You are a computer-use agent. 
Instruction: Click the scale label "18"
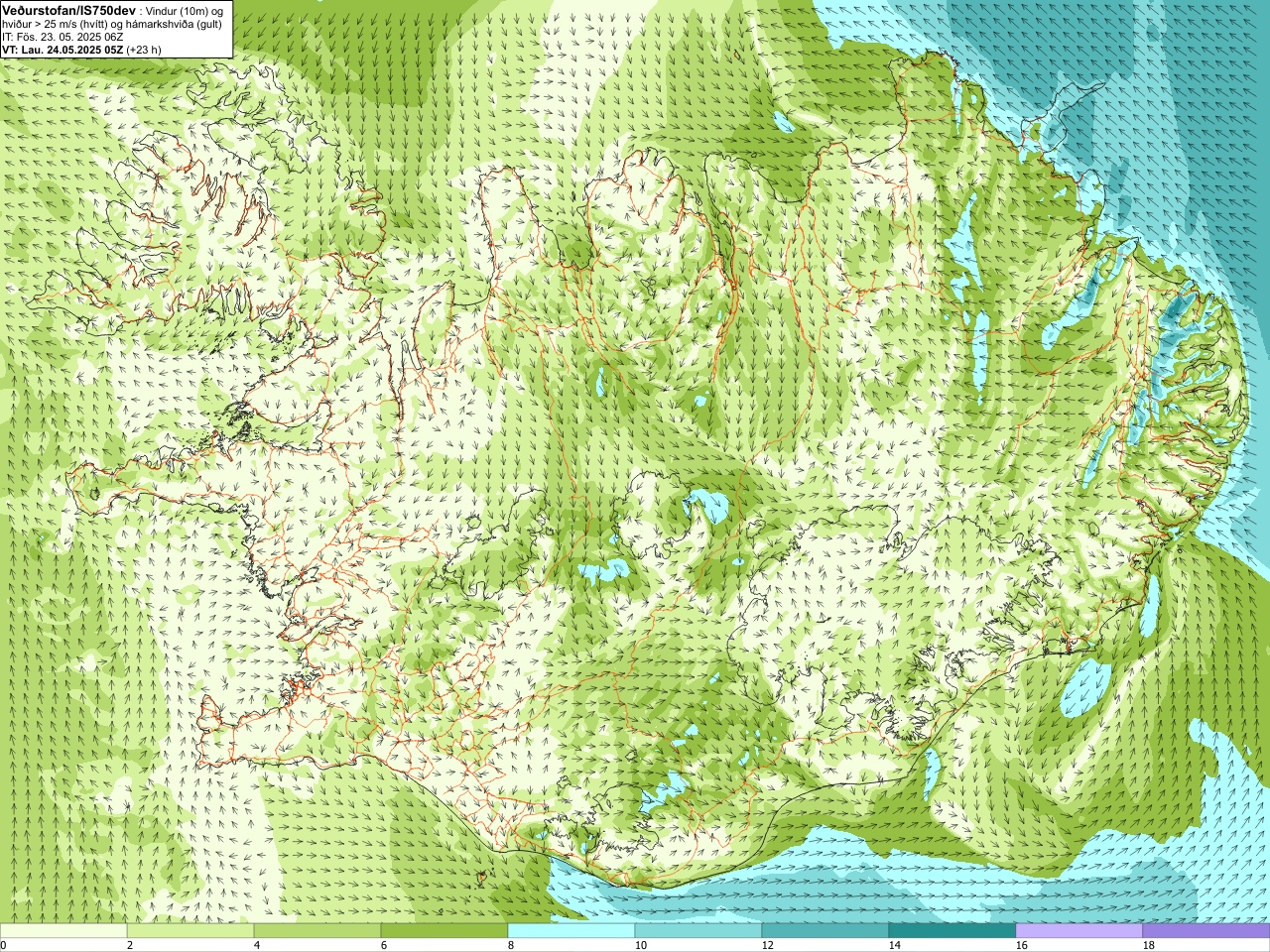click(1149, 945)
